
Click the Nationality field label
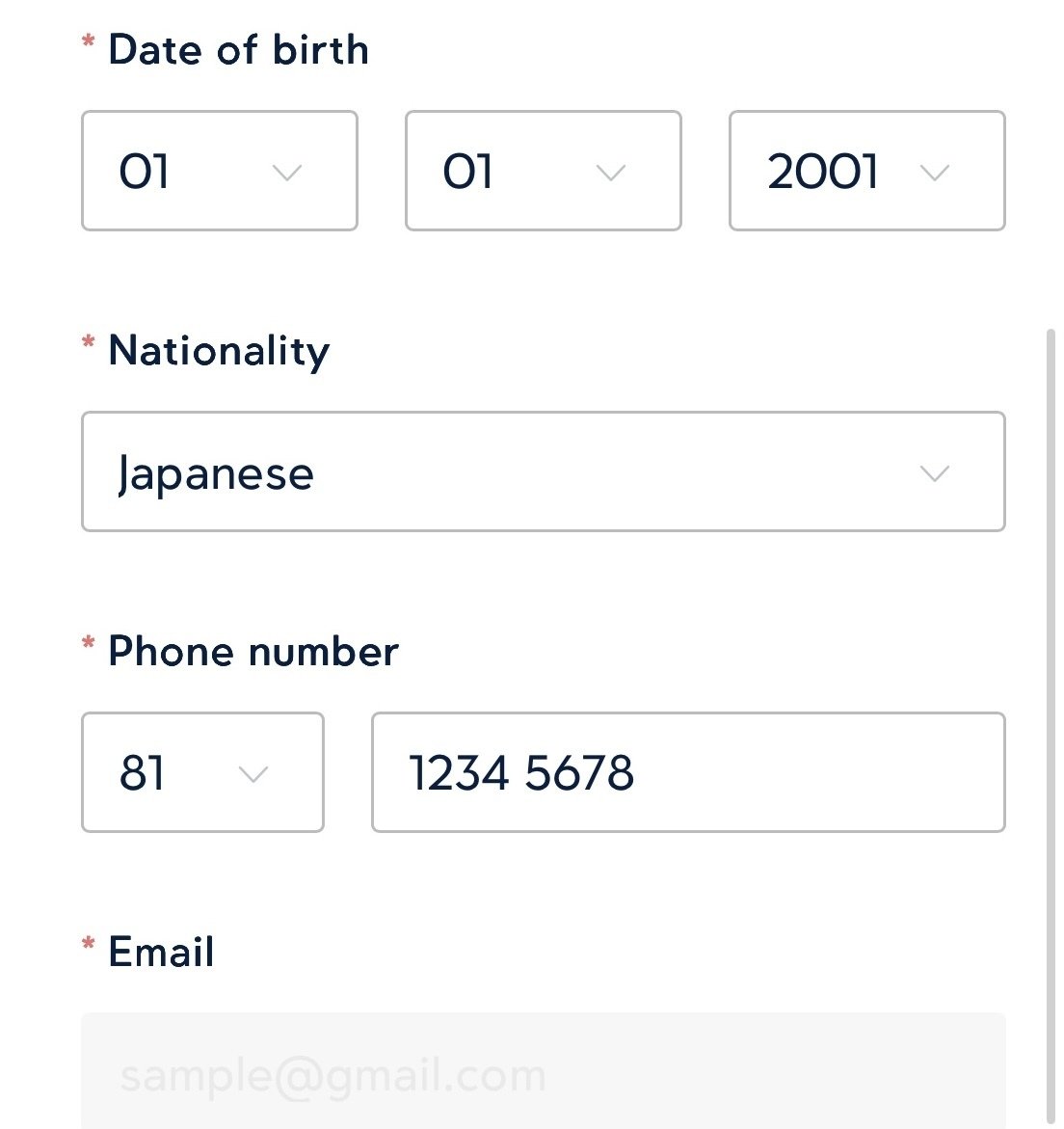pos(219,351)
